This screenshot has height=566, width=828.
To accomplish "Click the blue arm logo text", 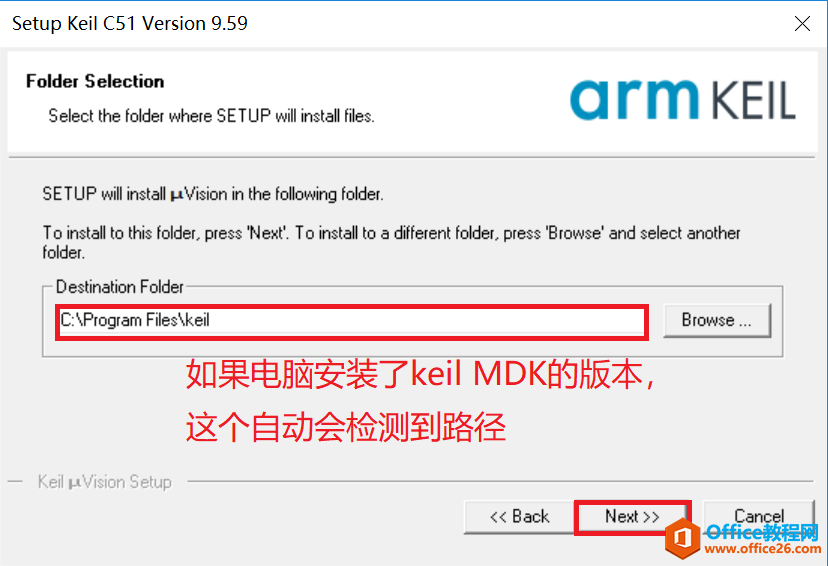I will [x=634, y=100].
